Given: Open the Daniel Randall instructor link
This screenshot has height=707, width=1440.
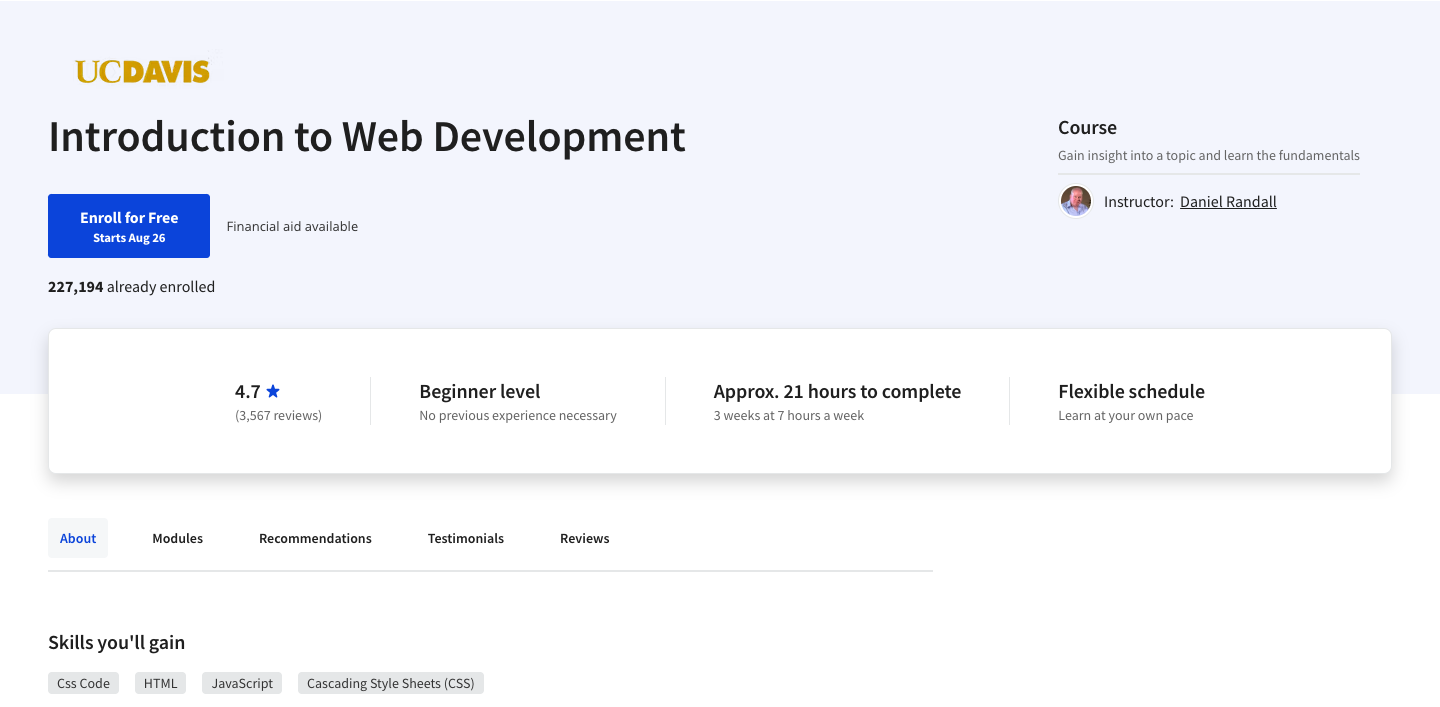Looking at the screenshot, I should (1228, 201).
